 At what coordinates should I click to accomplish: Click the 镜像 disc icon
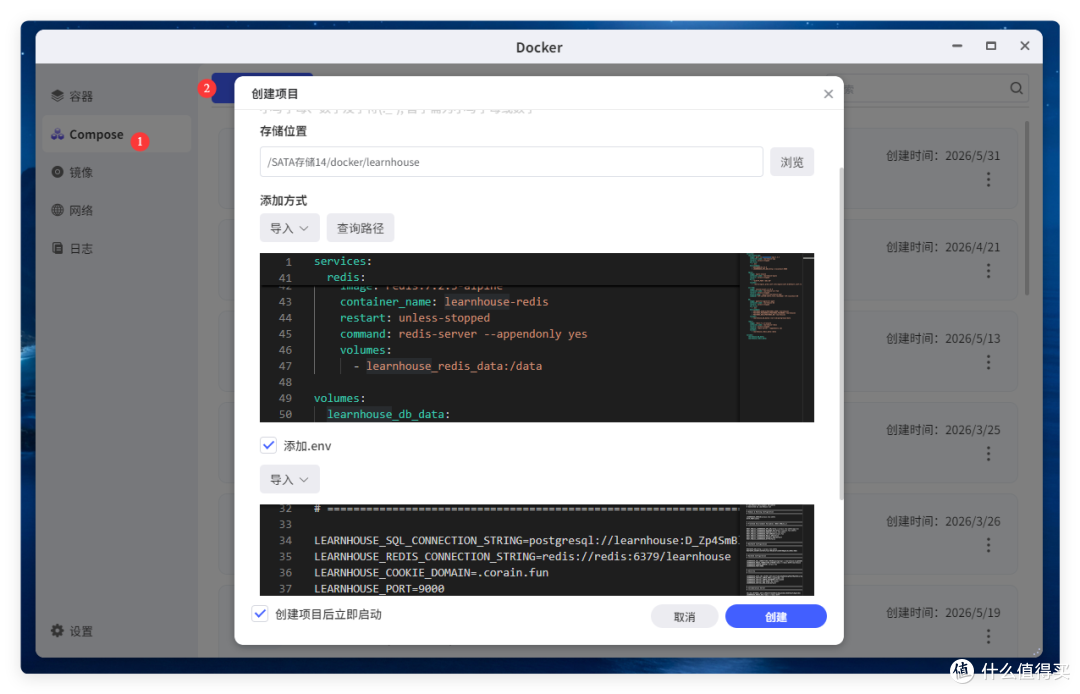[x=57, y=172]
